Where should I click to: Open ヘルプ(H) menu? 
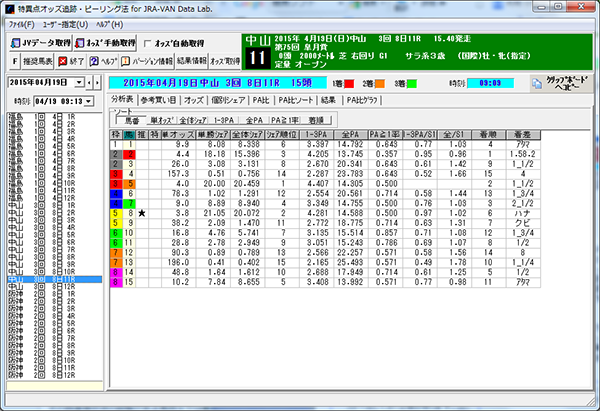(109, 25)
